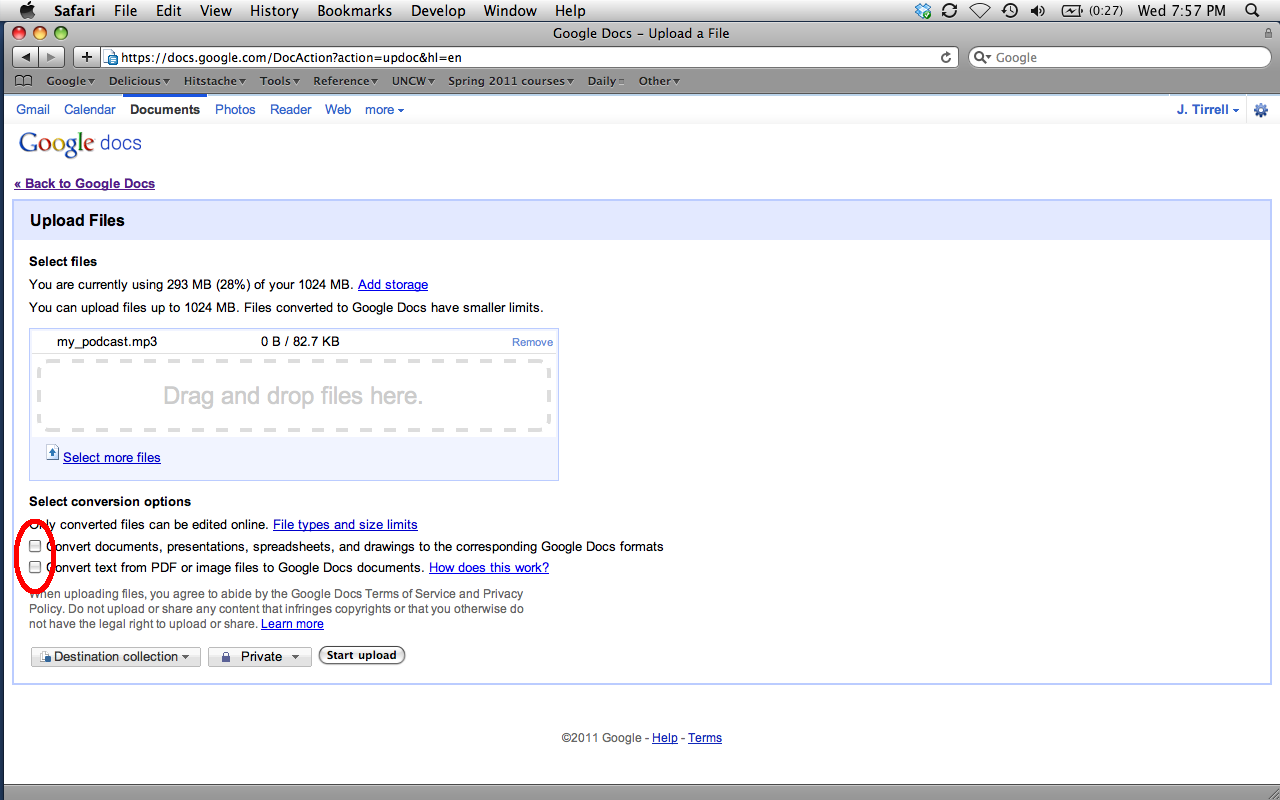Expand the Spring 2011 courses bookmarks folder
This screenshot has width=1280, height=800.
point(511,81)
